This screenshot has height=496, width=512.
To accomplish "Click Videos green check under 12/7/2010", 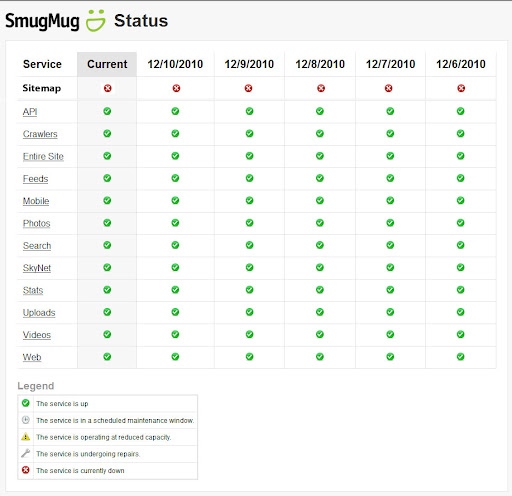I will (390, 334).
